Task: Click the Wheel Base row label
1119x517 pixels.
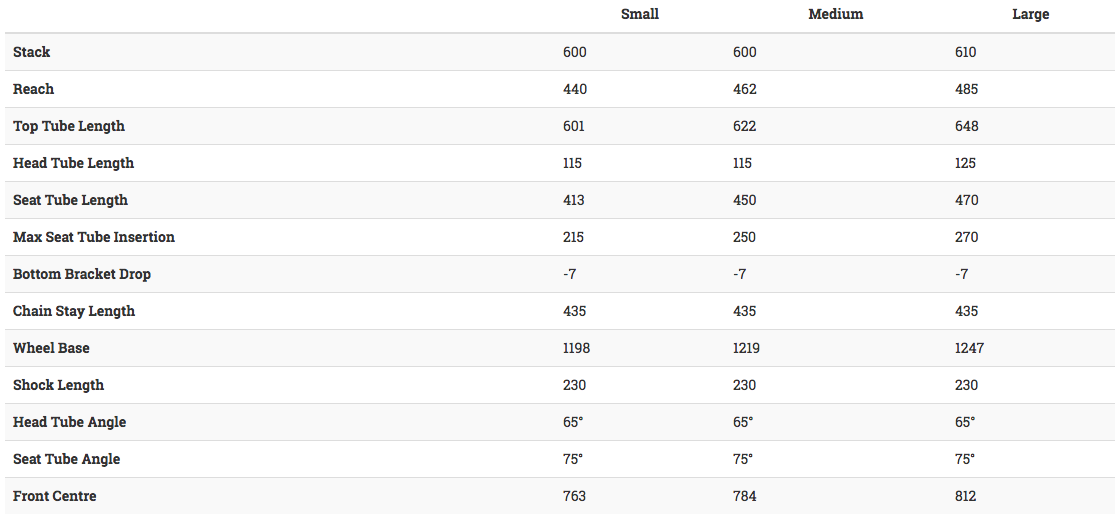Action: (x=51, y=348)
